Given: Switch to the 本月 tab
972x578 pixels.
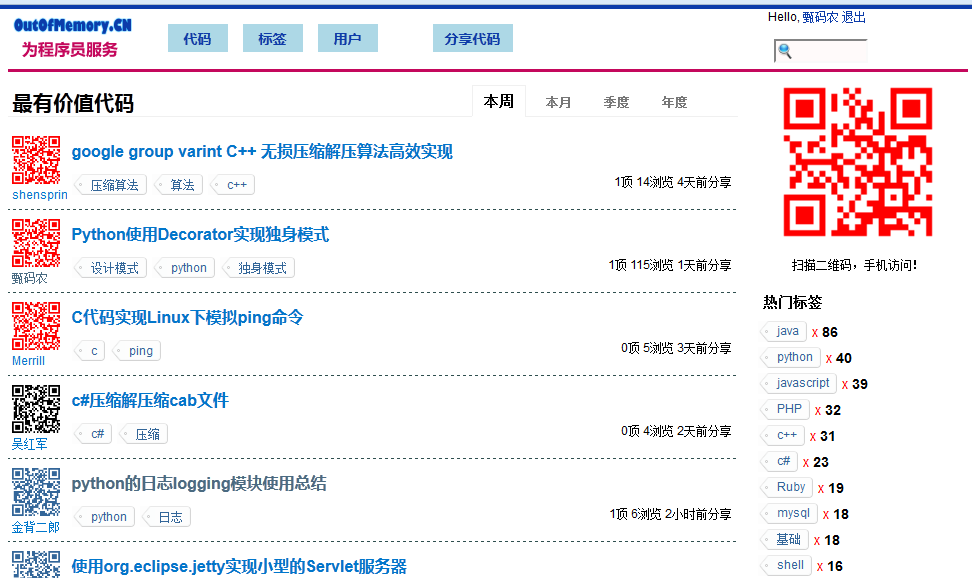Looking at the screenshot, I should coord(559,102).
